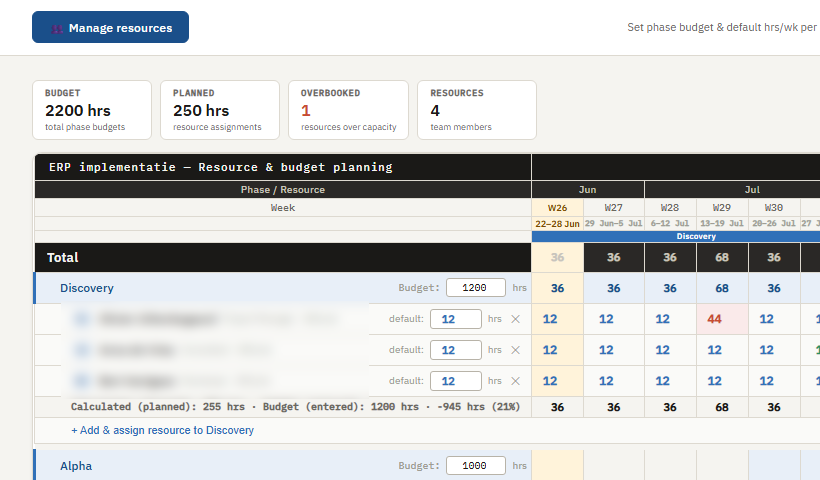
Task: Click the Week row label
Action: [x=283, y=208]
